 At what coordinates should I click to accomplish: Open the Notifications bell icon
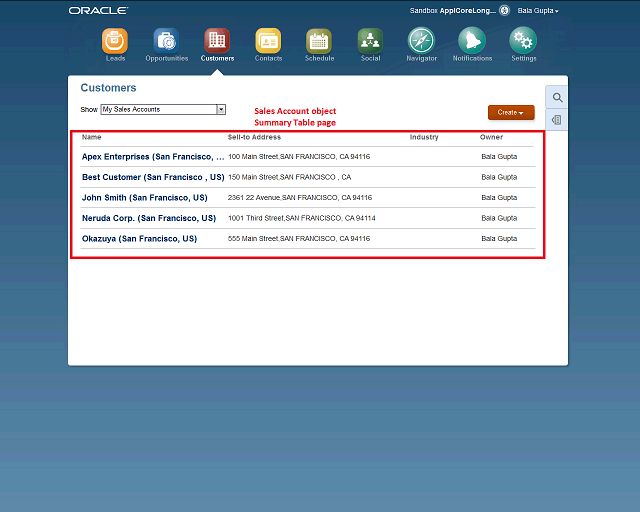tap(472, 41)
